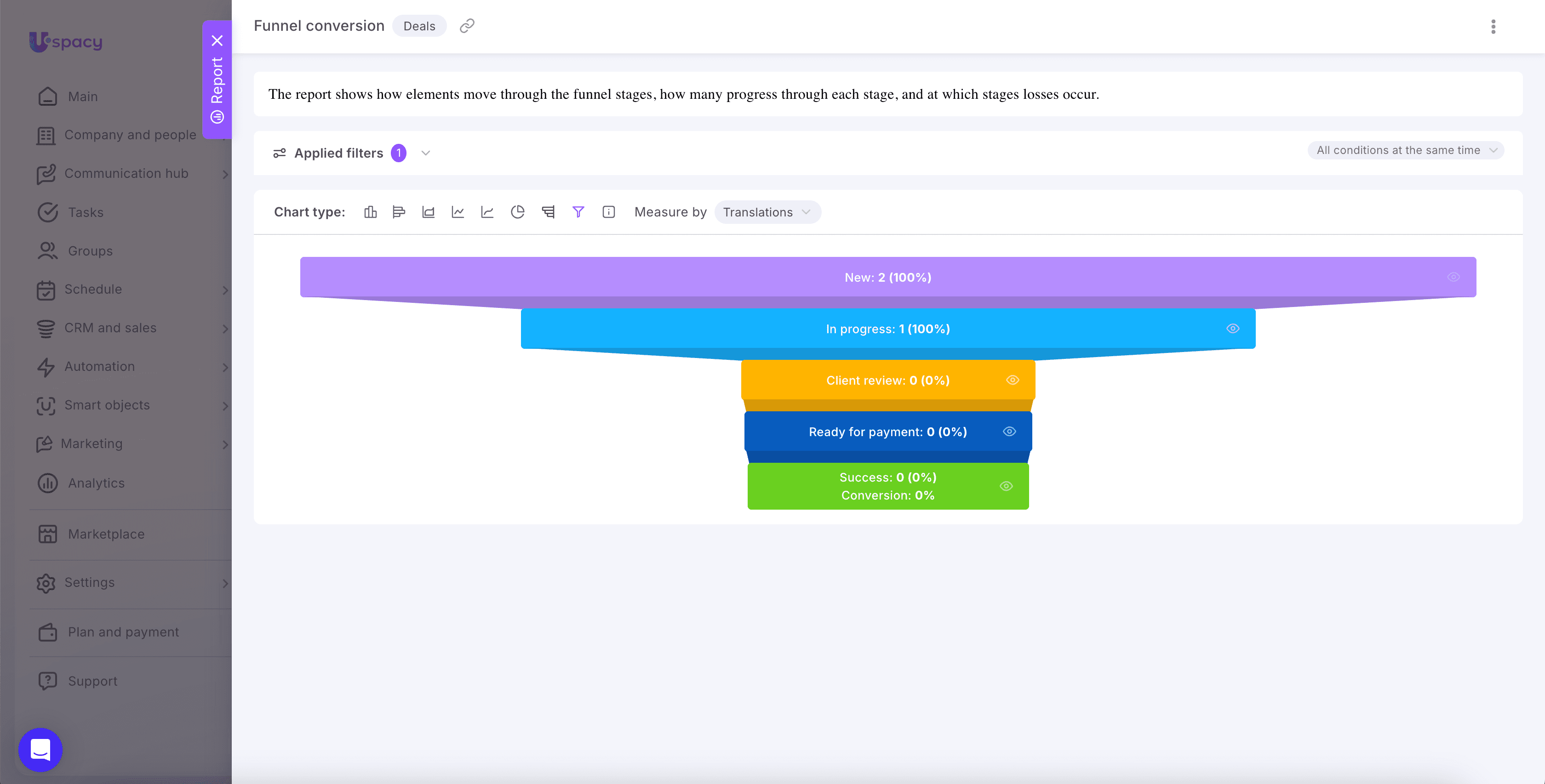Click the Client review funnel bar
Viewport: 1545px width, 784px height.
(887, 380)
